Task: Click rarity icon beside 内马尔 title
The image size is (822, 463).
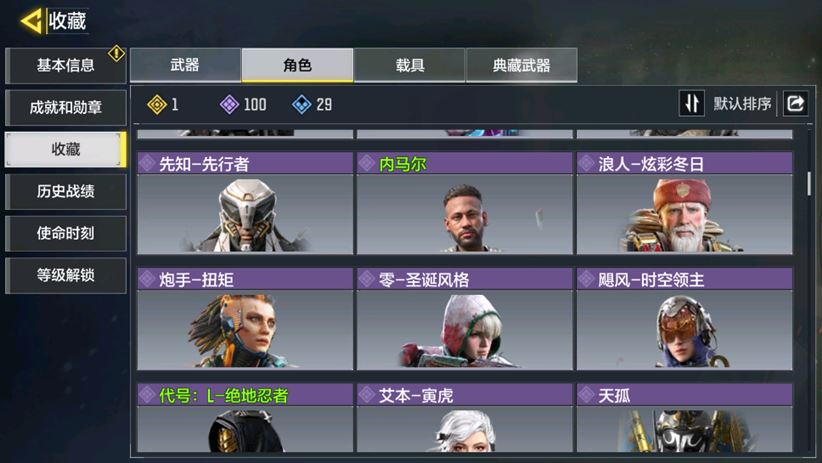Action: pyautogui.click(x=366, y=164)
